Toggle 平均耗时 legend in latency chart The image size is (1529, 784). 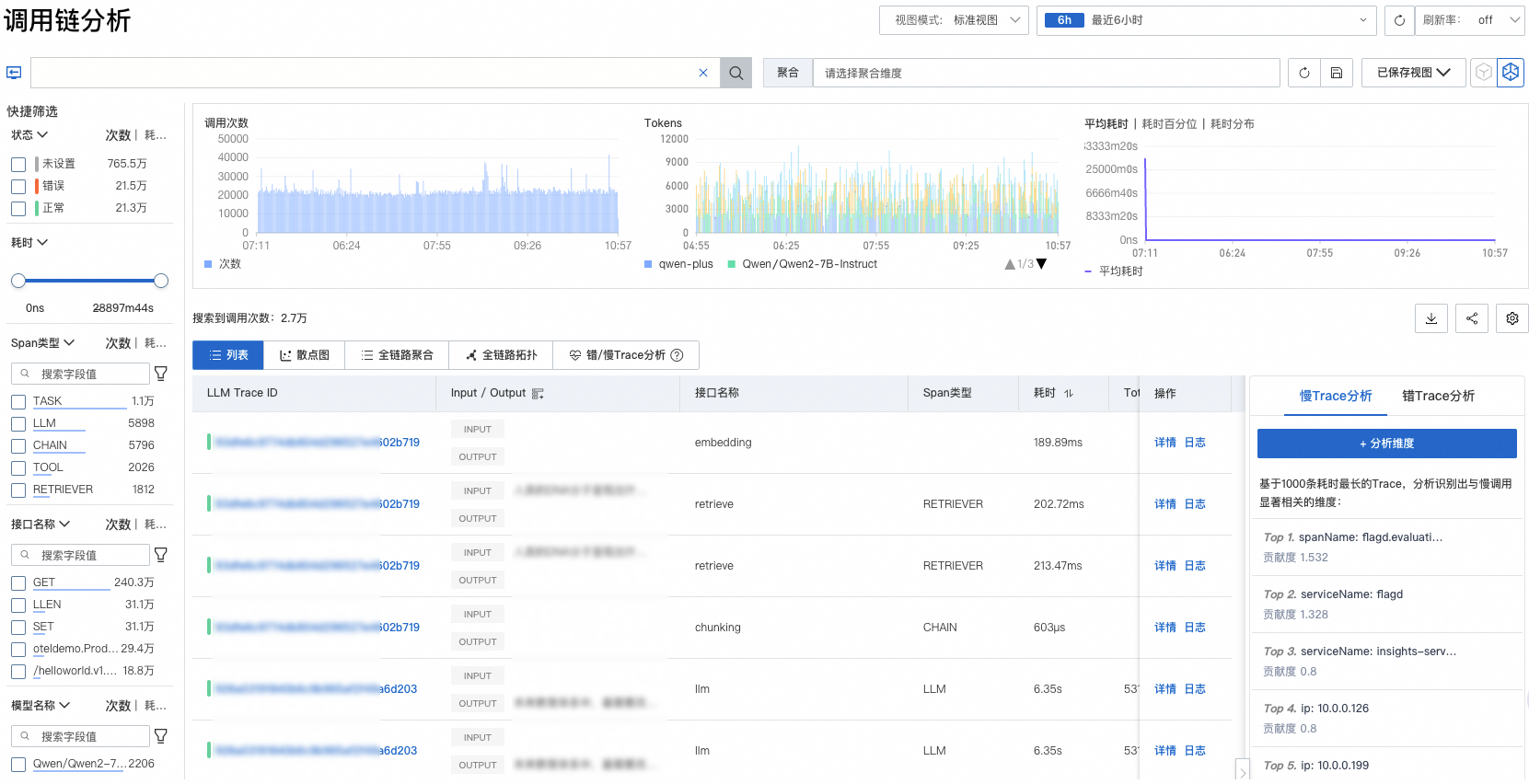(1114, 271)
